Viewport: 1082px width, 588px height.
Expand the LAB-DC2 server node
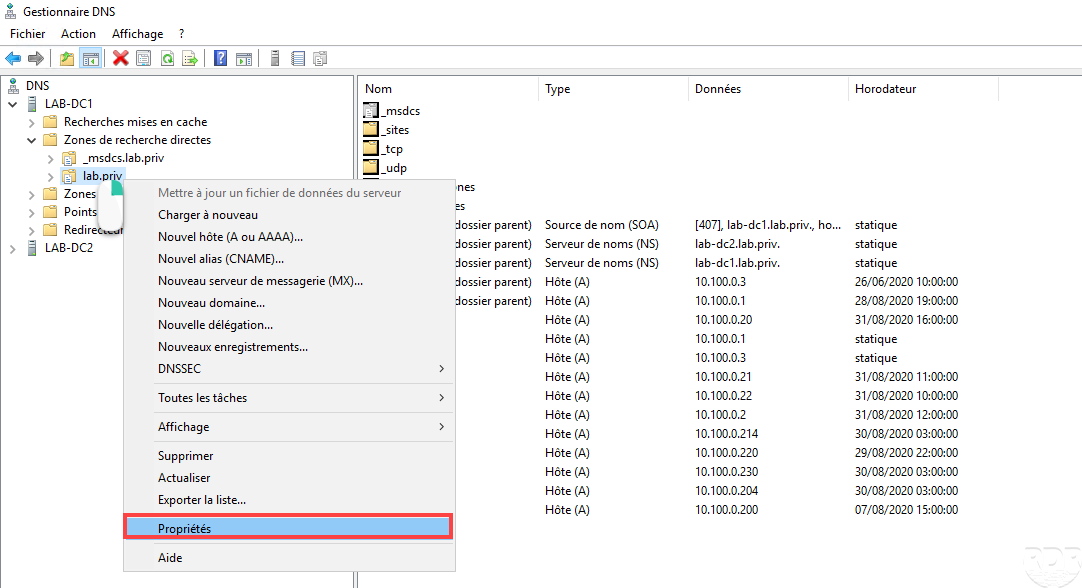pyautogui.click(x=13, y=248)
